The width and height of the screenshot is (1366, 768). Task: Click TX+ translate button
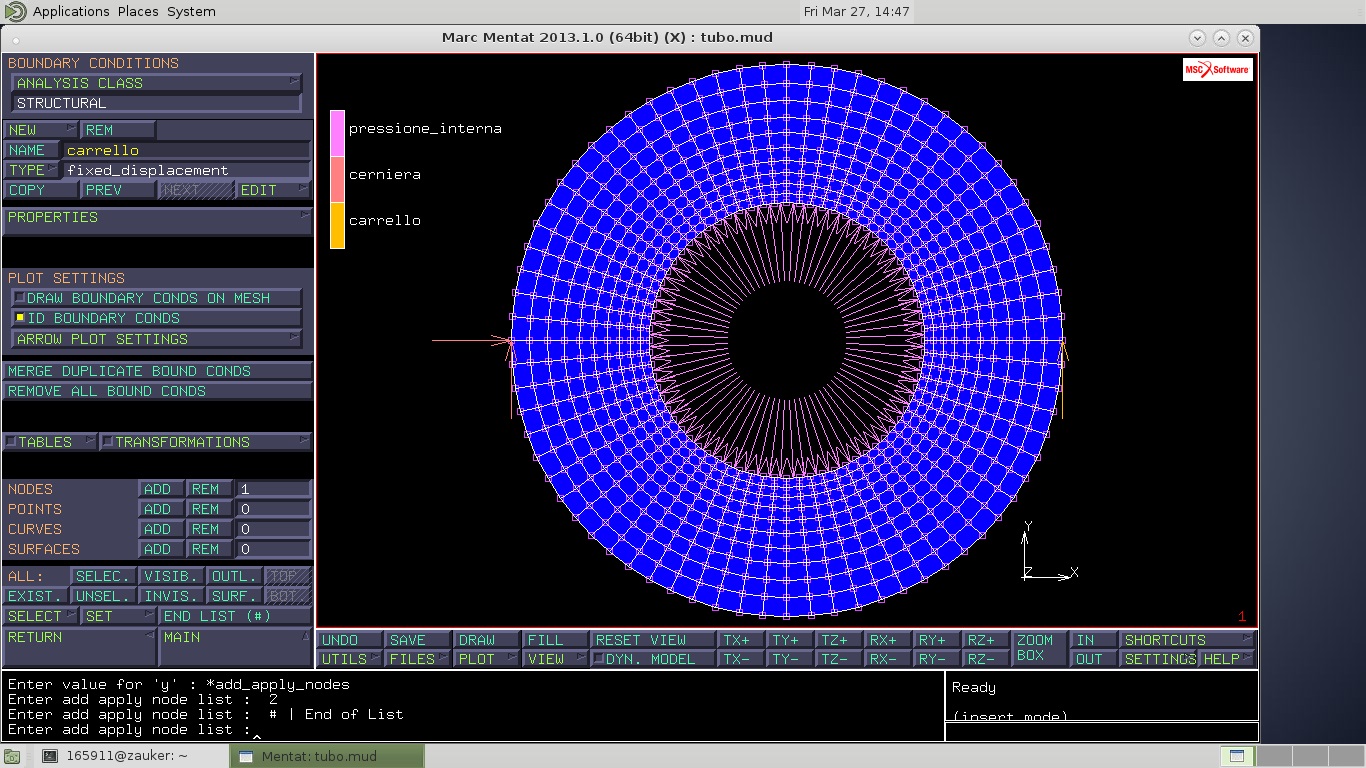point(741,640)
